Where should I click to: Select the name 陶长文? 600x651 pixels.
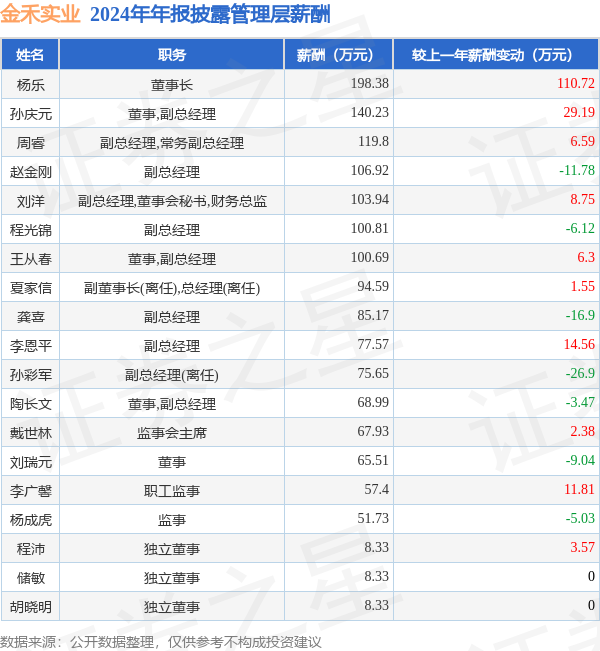30,404
